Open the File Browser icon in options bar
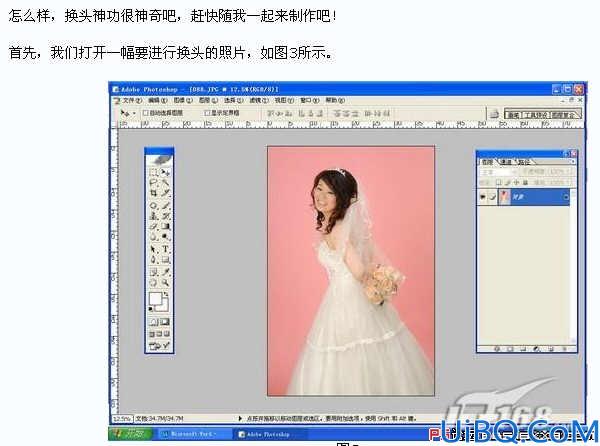The height and width of the screenshot is (446, 600). click(494, 114)
